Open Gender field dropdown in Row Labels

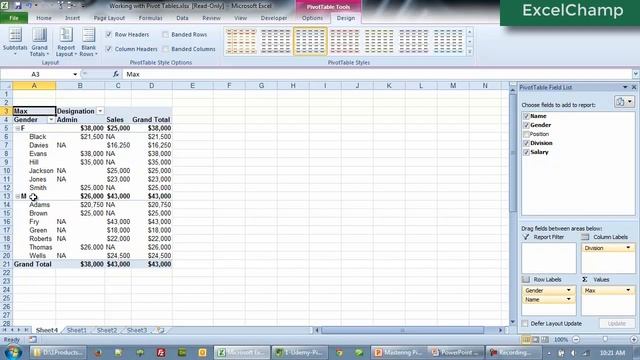click(x=569, y=290)
